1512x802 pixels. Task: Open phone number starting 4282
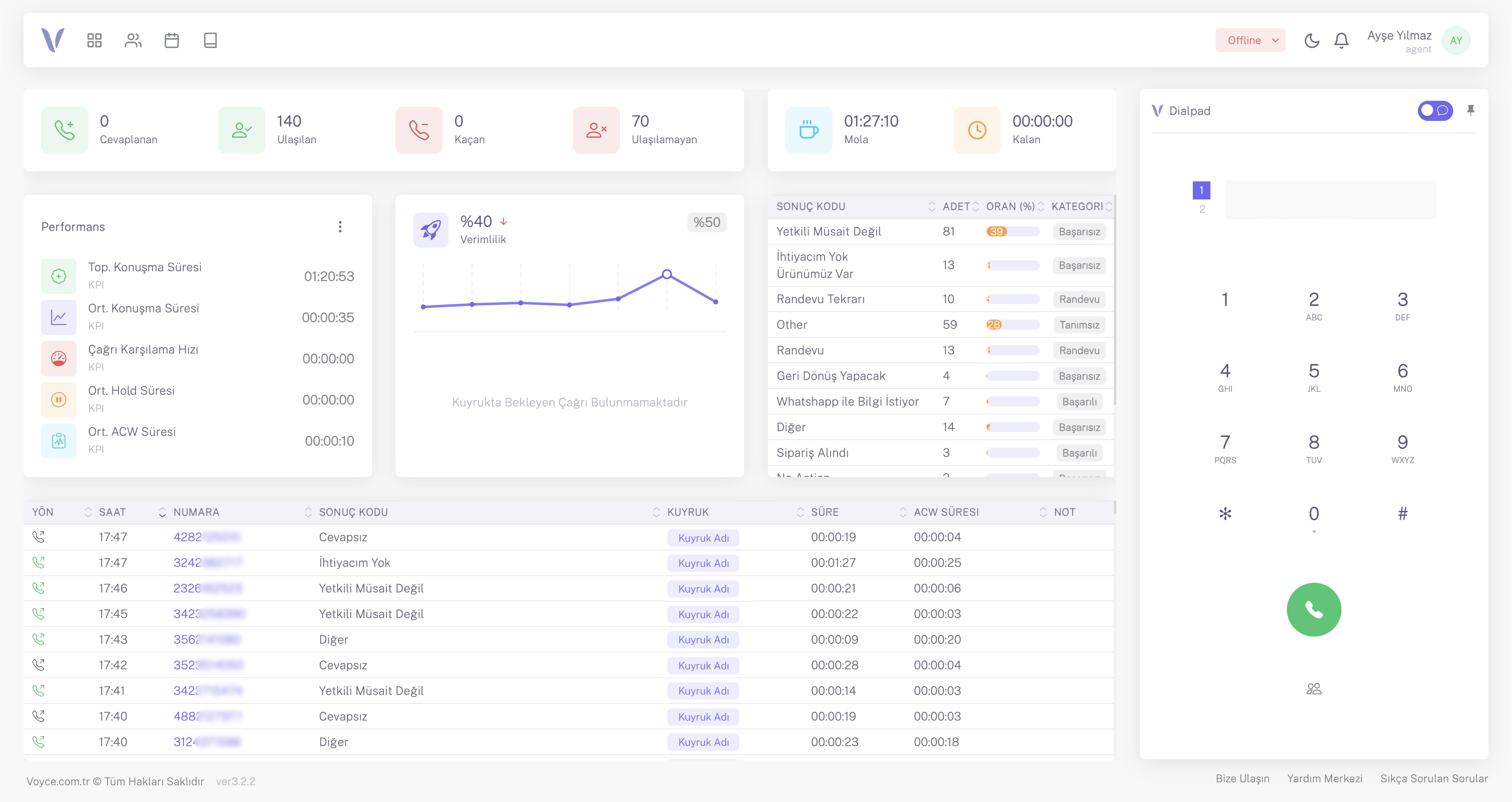point(207,537)
